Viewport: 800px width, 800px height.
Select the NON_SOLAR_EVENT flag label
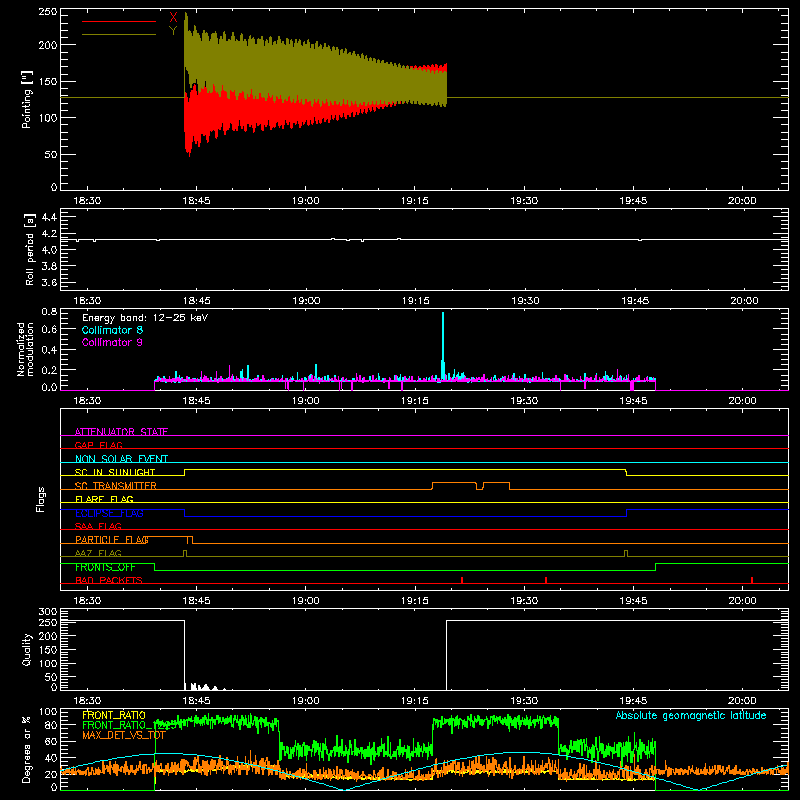121,459
